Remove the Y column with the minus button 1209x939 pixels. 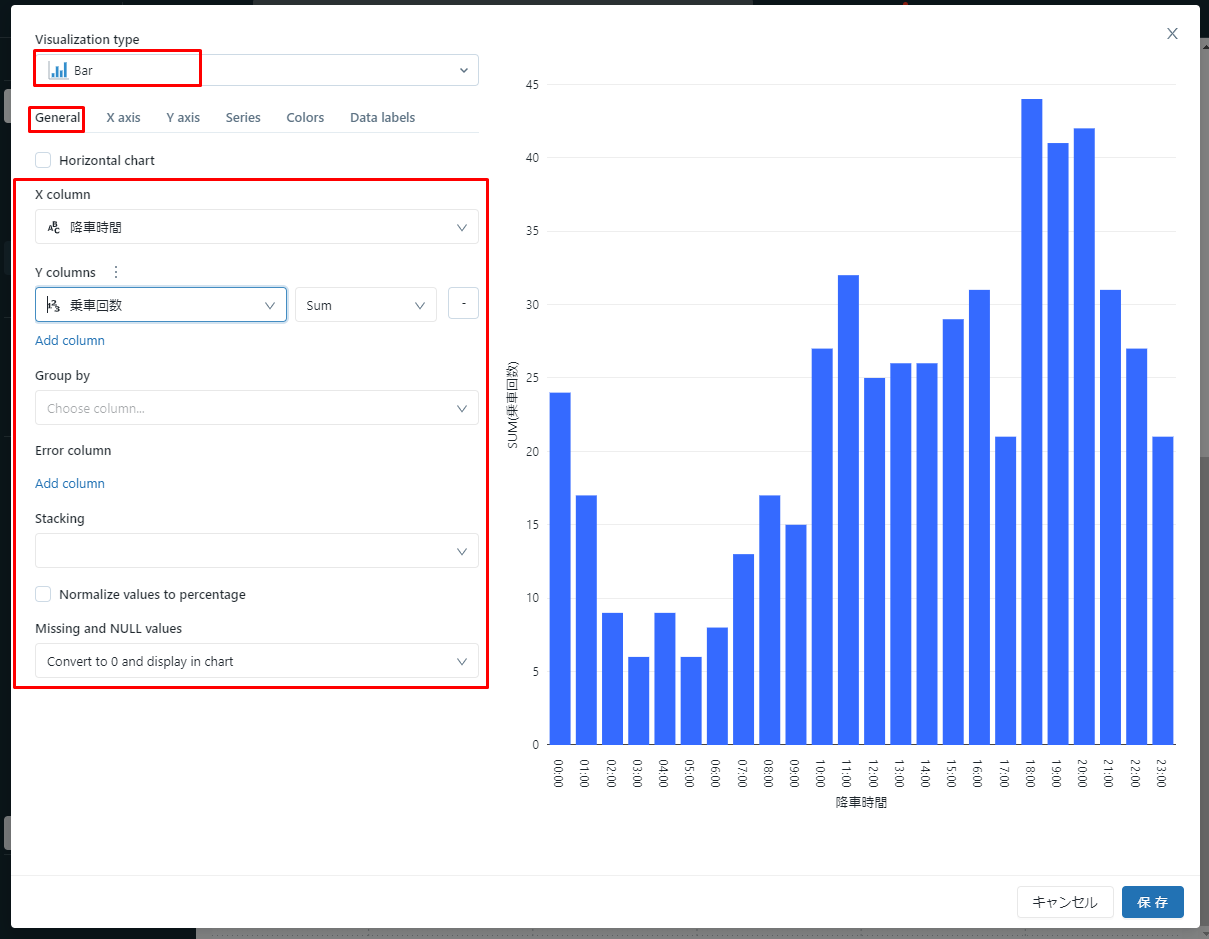[463, 304]
